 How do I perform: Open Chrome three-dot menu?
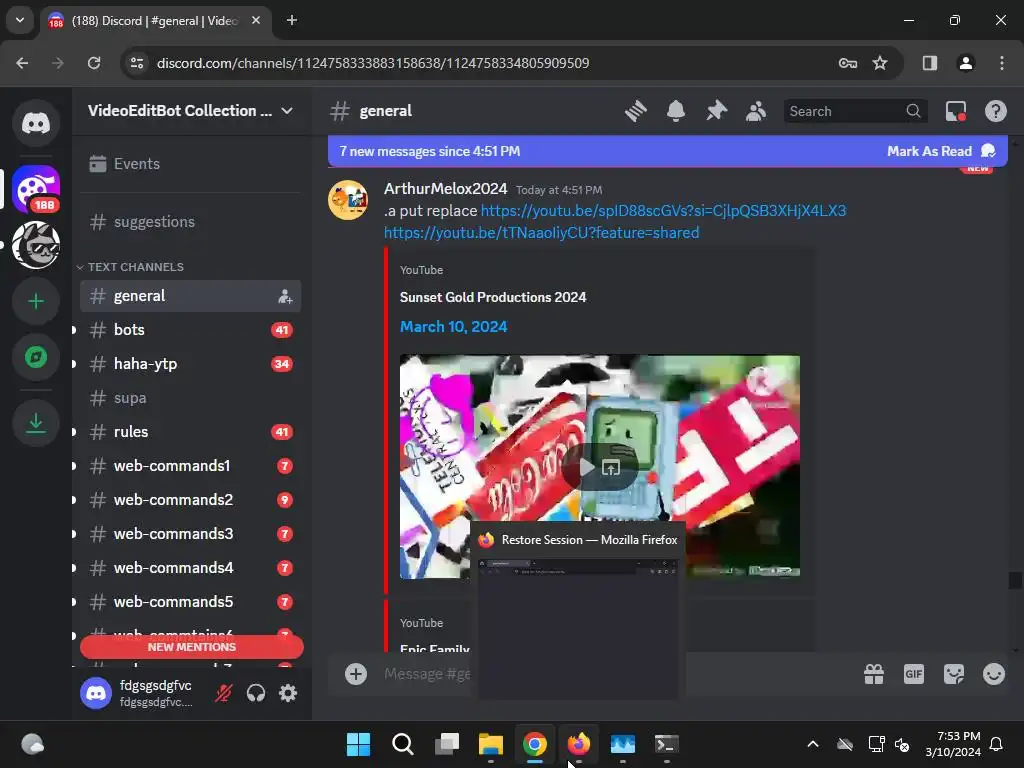1002,63
